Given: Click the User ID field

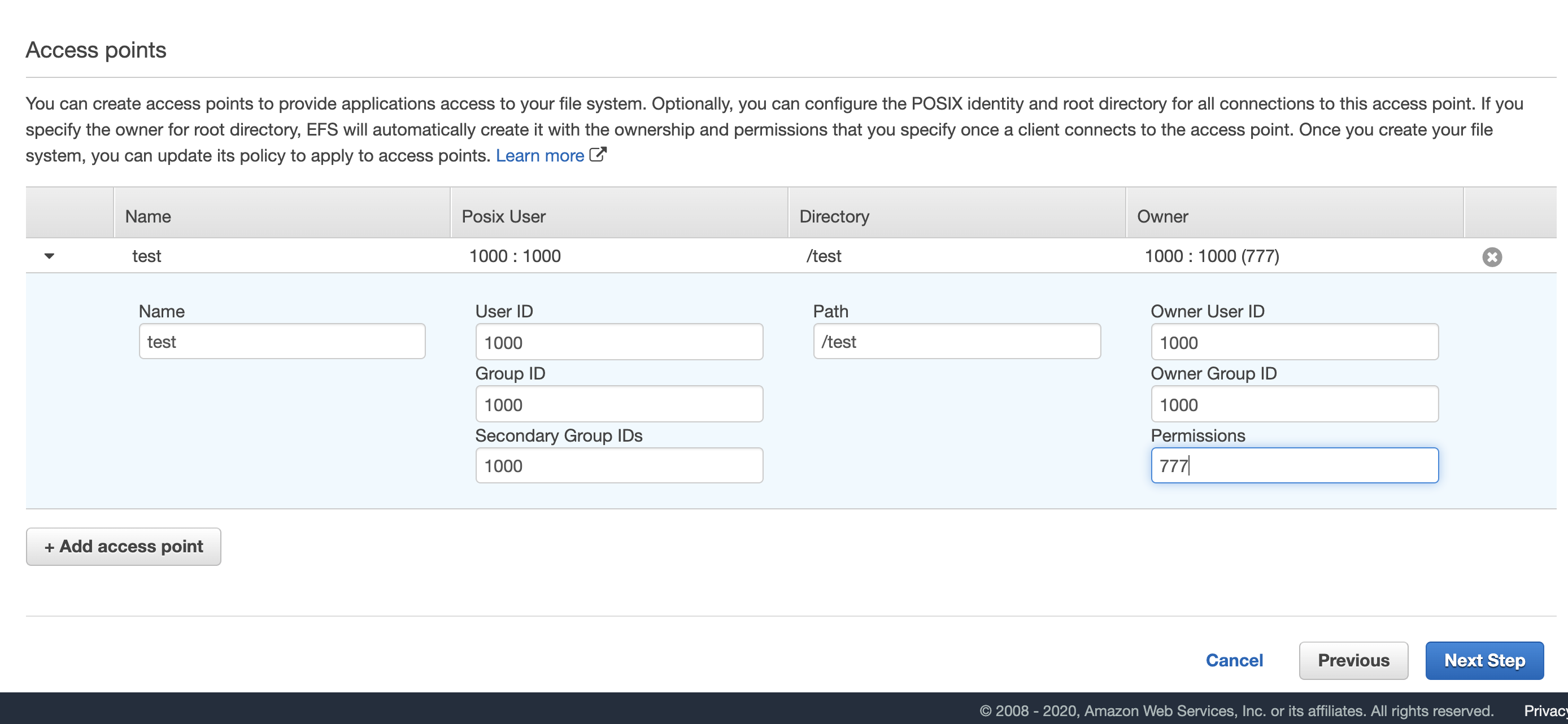Looking at the screenshot, I should click(x=619, y=342).
